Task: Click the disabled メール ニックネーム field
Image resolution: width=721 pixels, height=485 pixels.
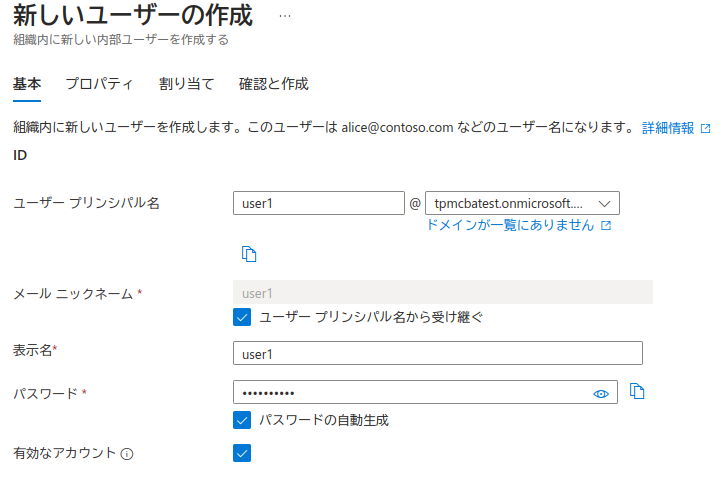Action: (x=442, y=293)
